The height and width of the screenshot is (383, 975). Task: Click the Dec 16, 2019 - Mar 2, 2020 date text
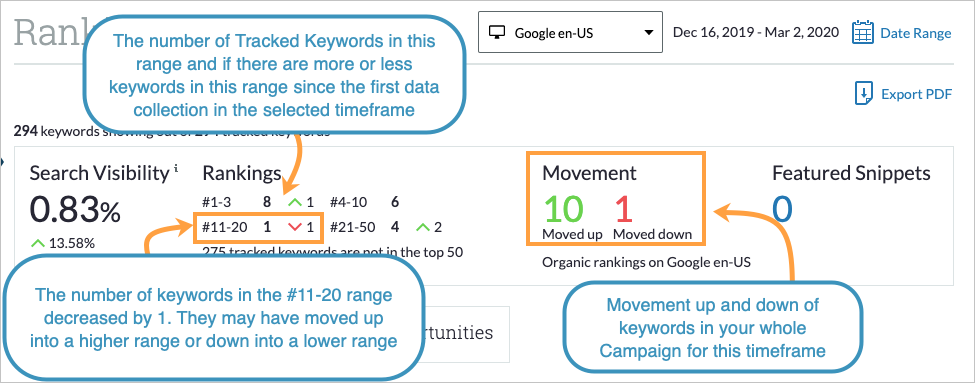[756, 31]
